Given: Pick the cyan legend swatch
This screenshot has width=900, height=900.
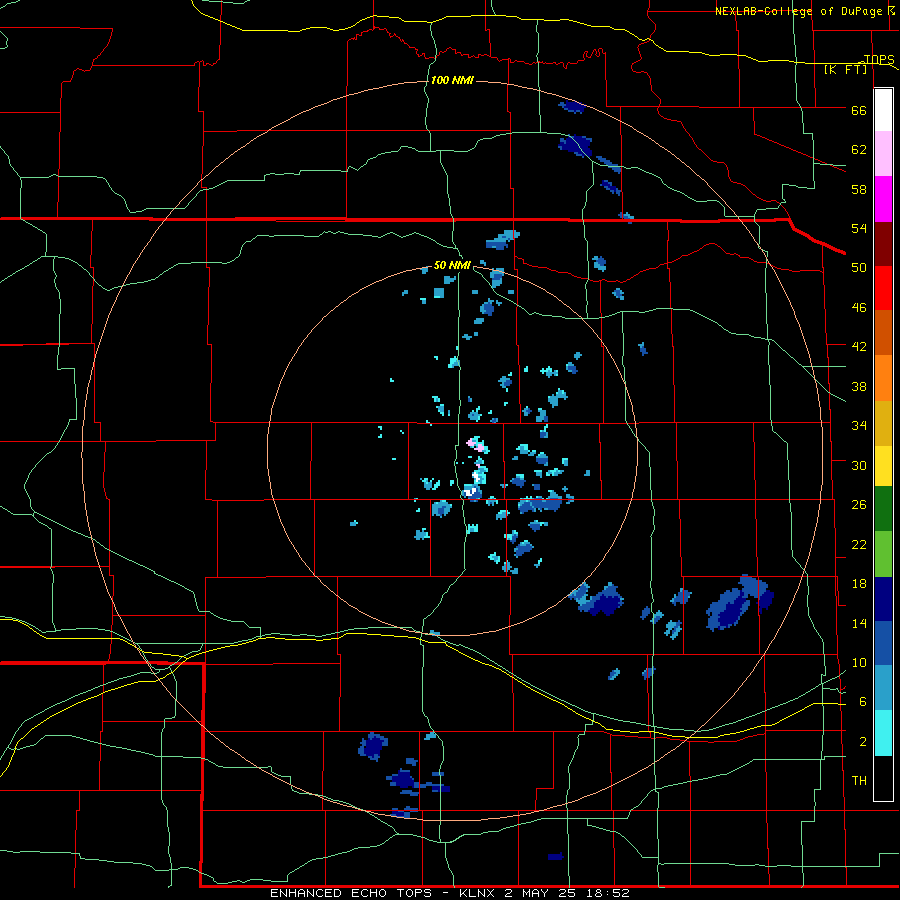Looking at the screenshot, I should click(x=883, y=733).
